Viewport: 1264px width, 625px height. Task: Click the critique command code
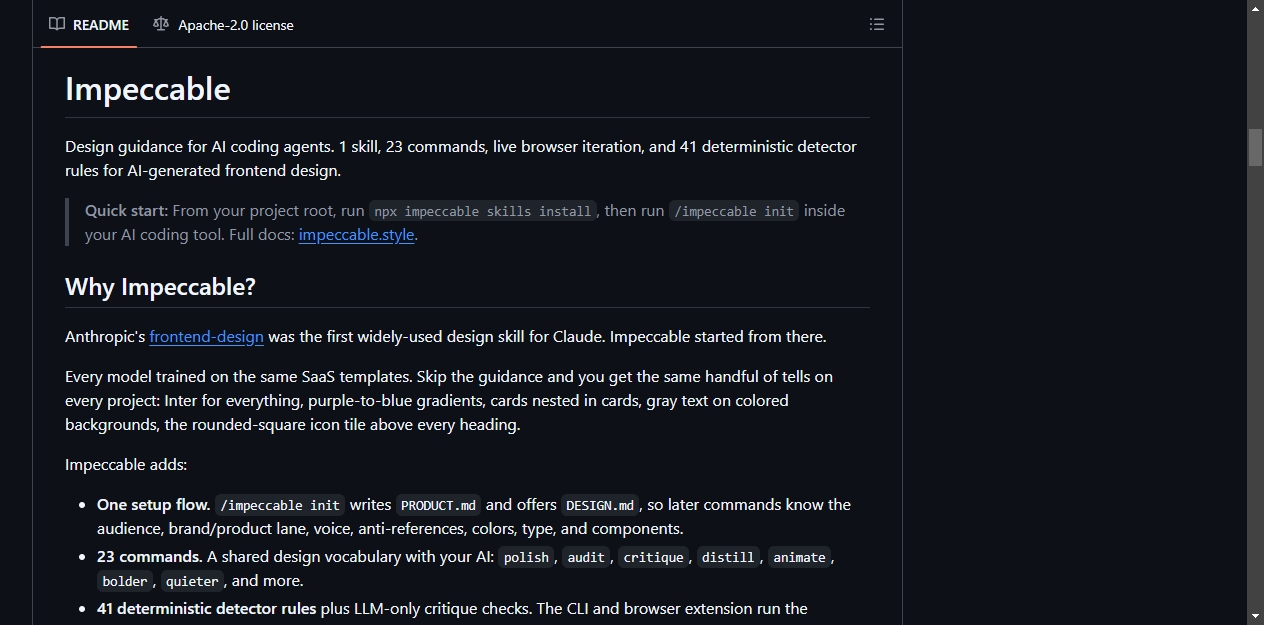coord(654,557)
